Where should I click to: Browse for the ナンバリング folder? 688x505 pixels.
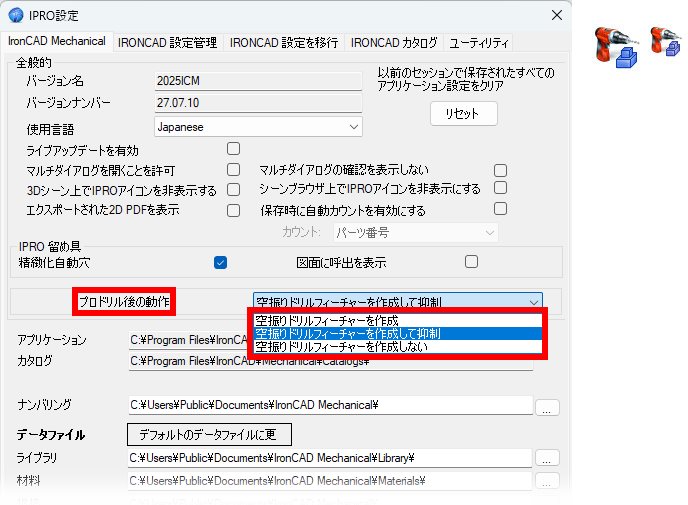pos(547,408)
